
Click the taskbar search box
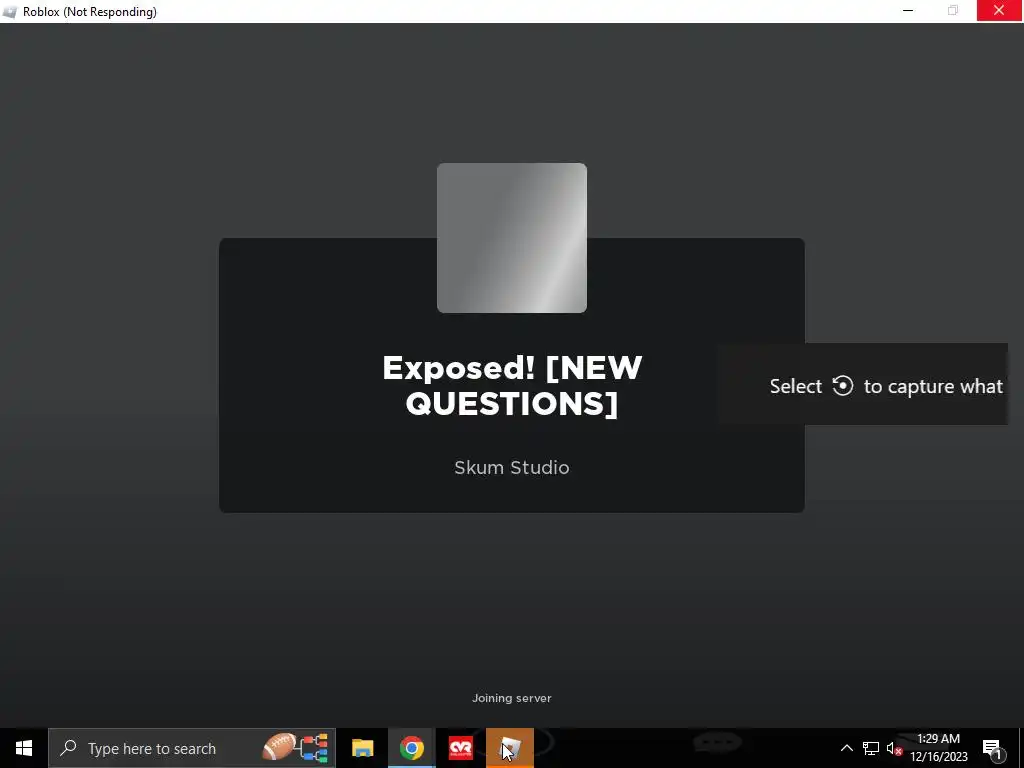click(x=192, y=748)
